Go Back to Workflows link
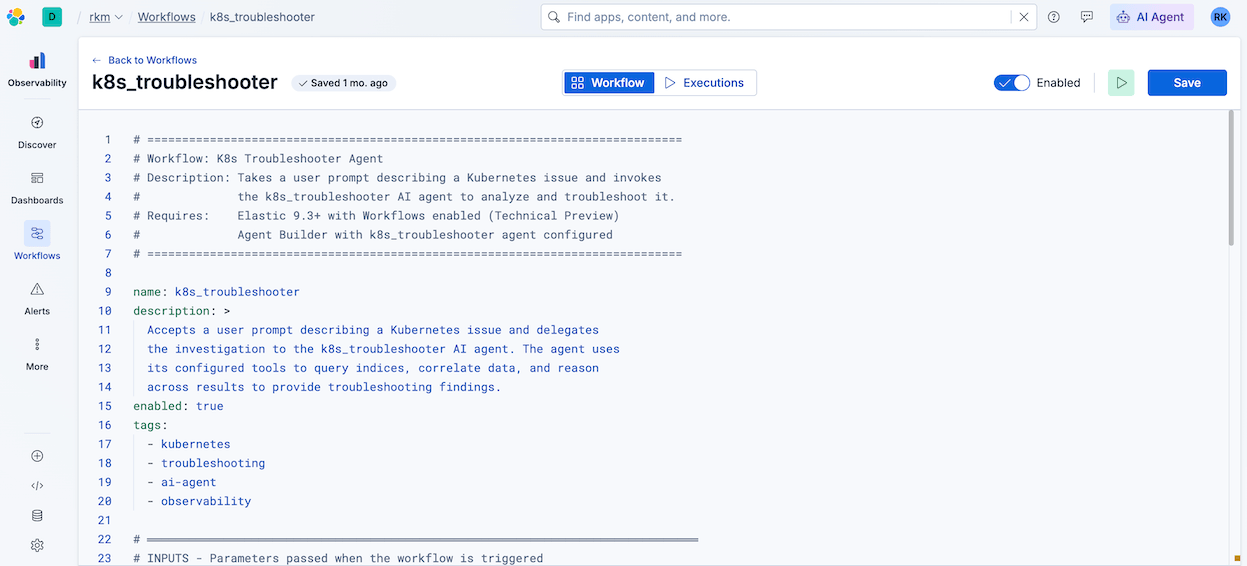 click(x=144, y=60)
